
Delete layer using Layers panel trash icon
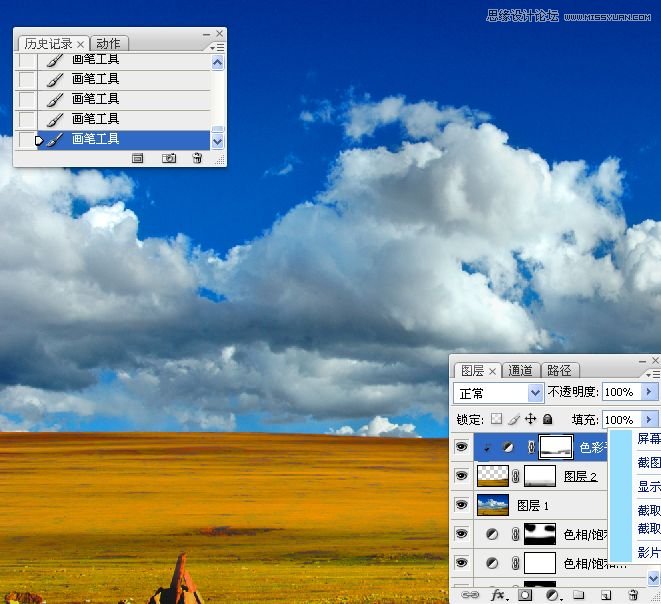633,596
